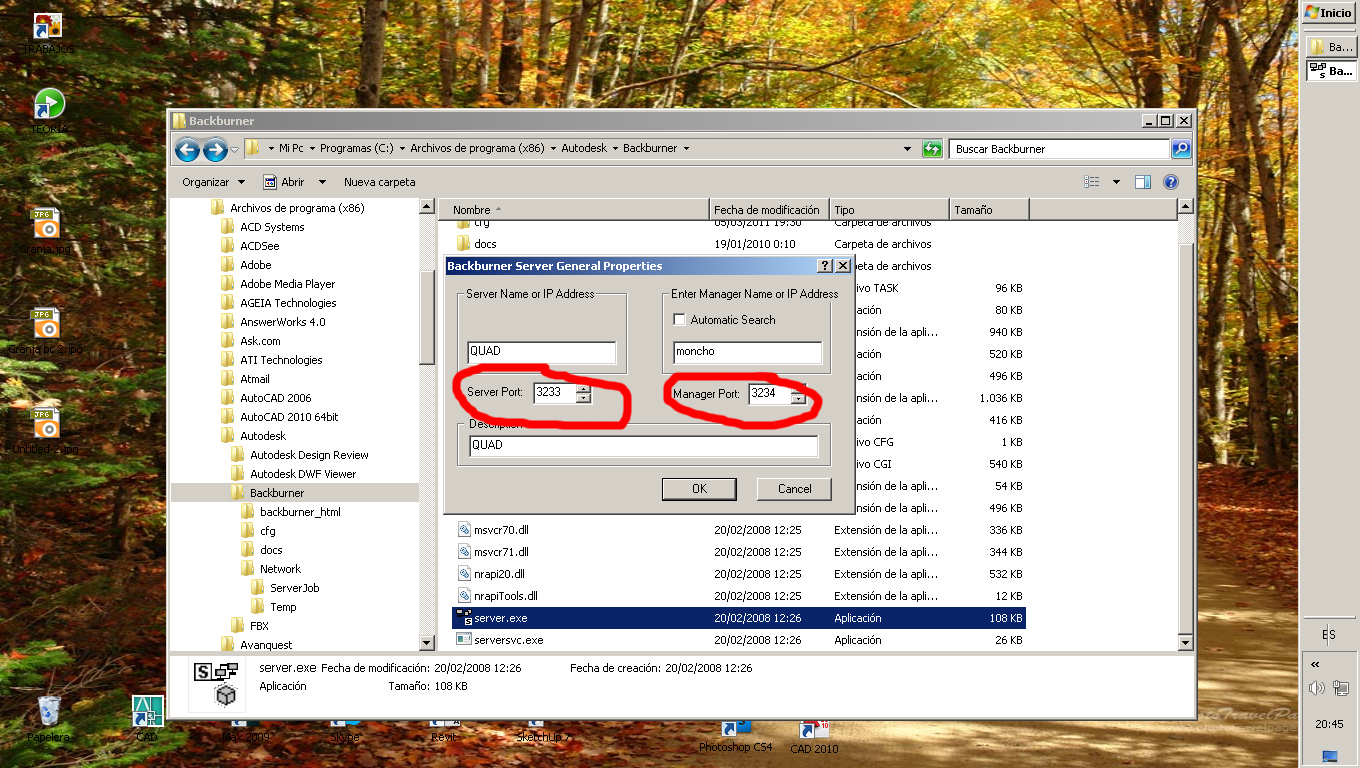The width and height of the screenshot is (1360, 768).
Task: Show hidden tray icons with the chevron
Action: pyautogui.click(x=1315, y=664)
